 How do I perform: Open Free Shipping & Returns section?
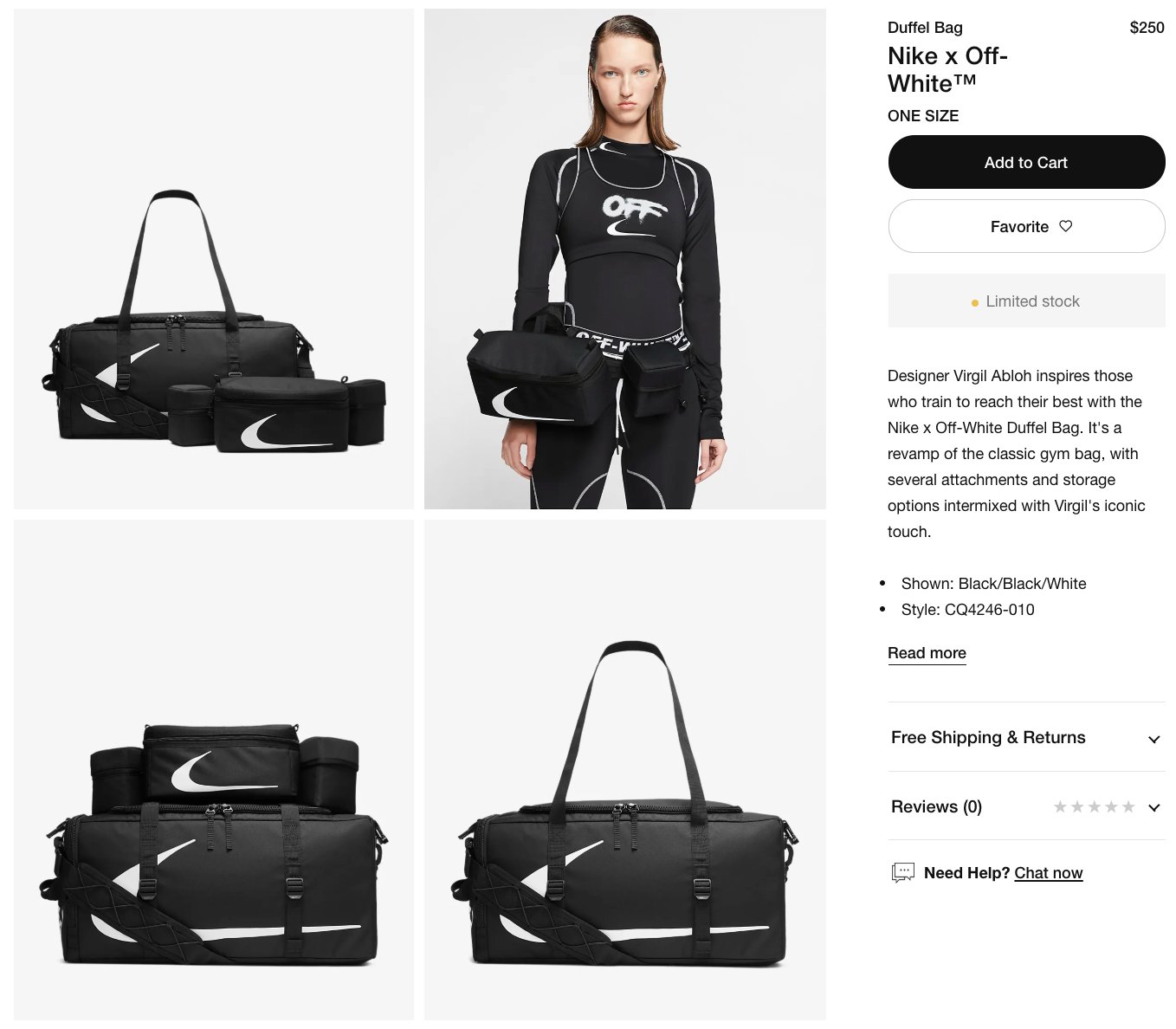[1026, 737]
